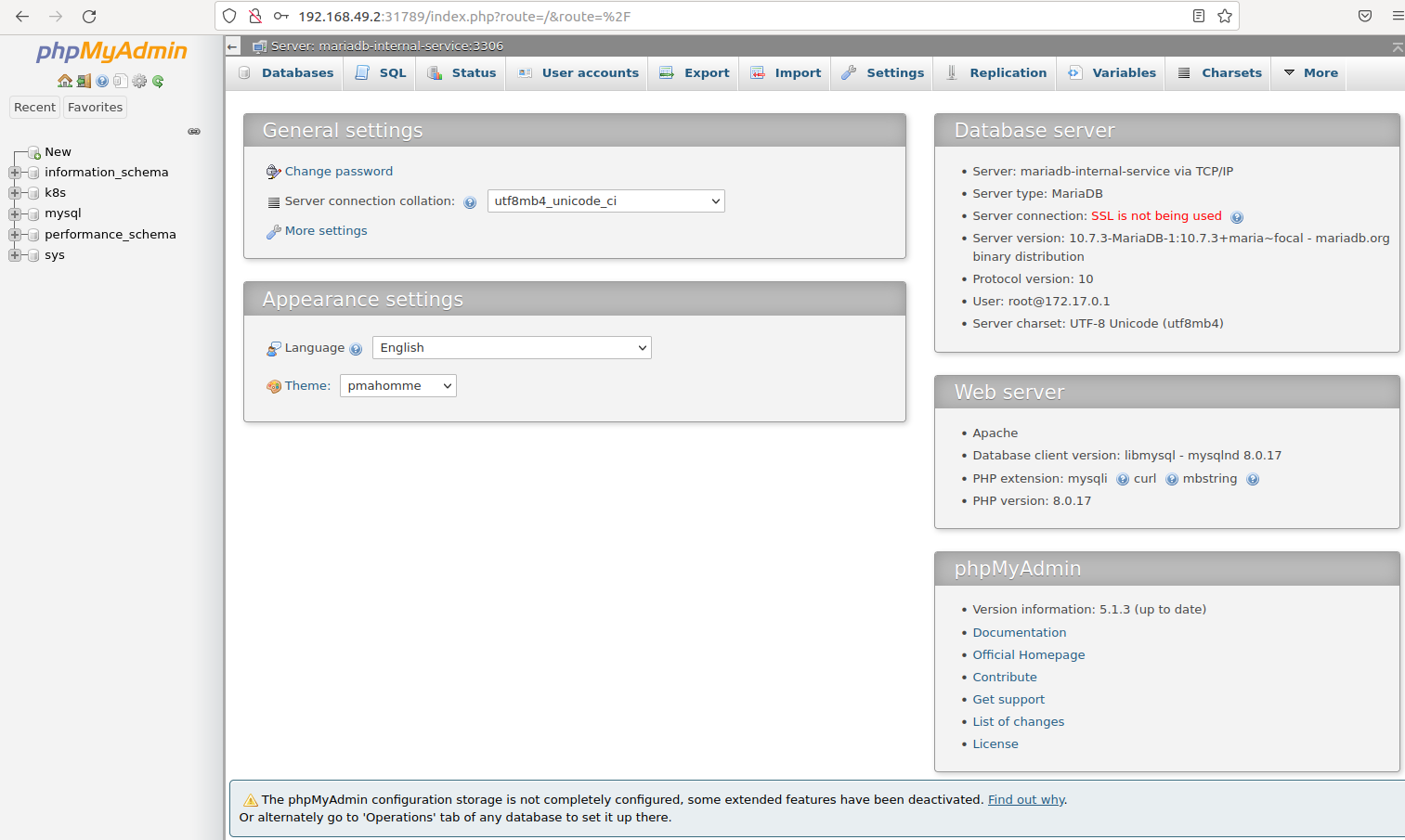Expand the sys database node

[15, 255]
